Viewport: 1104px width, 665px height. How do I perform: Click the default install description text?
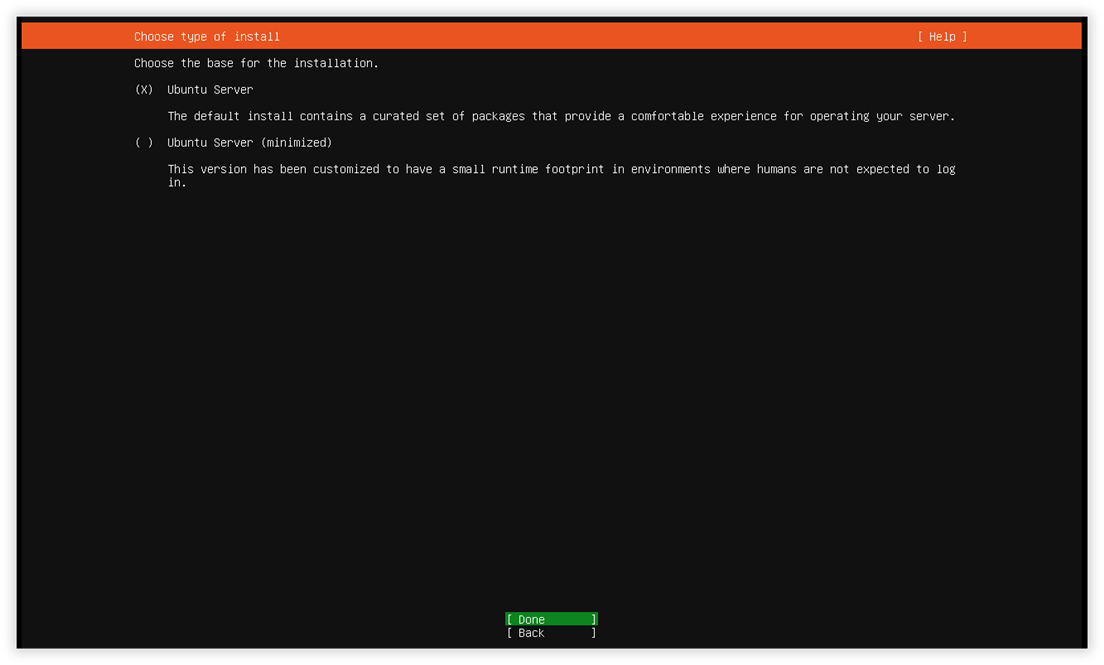click(x=561, y=116)
